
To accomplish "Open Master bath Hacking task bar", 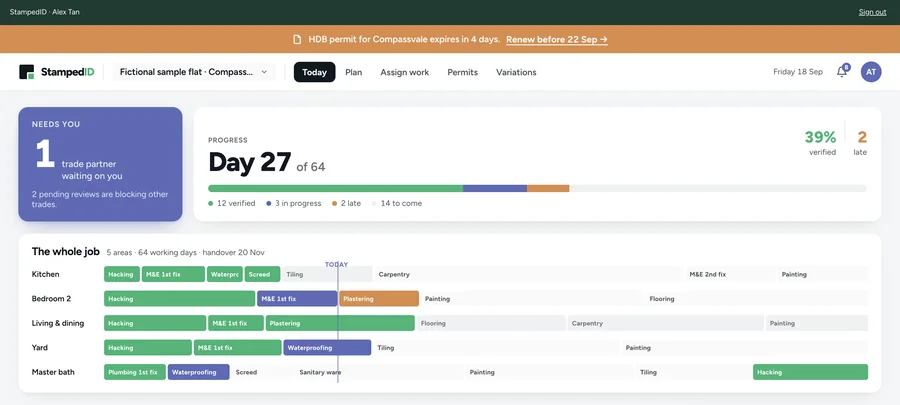I will point(810,372).
